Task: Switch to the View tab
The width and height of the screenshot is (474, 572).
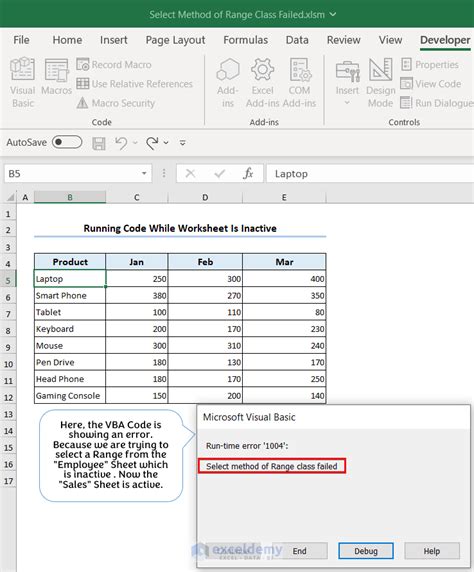Action: [x=390, y=40]
